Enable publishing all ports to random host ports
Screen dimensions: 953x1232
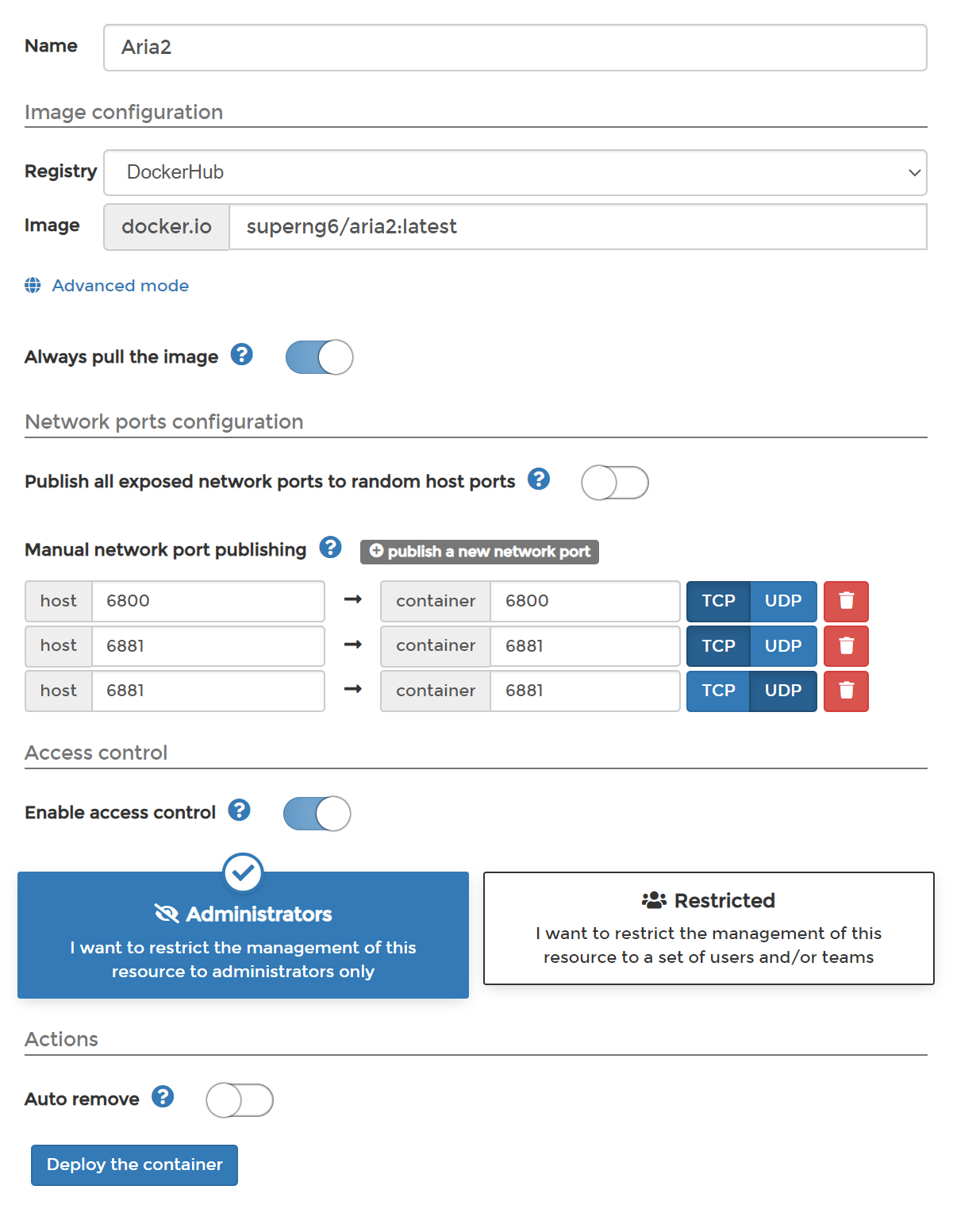click(x=615, y=483)
